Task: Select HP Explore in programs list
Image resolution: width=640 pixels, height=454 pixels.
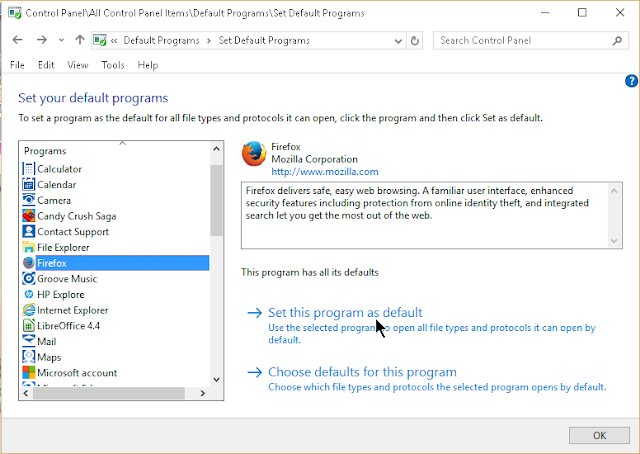Action: 60,294
